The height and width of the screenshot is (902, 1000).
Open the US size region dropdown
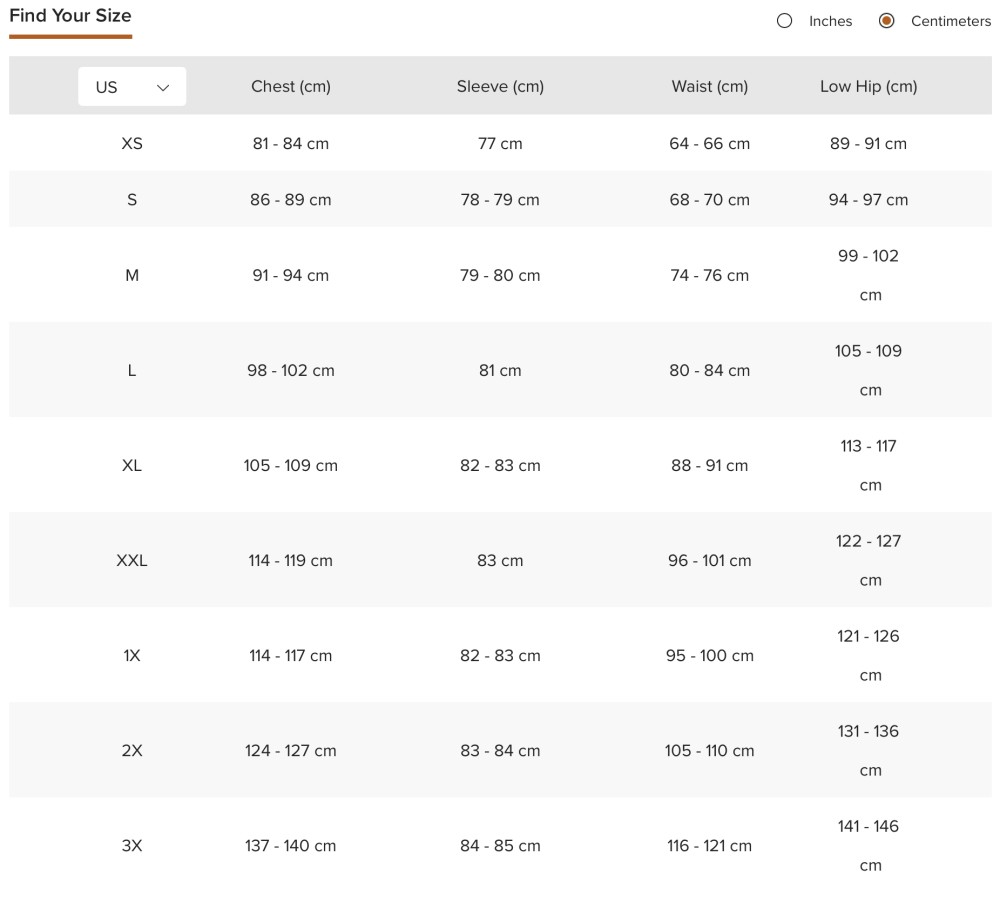132,87
